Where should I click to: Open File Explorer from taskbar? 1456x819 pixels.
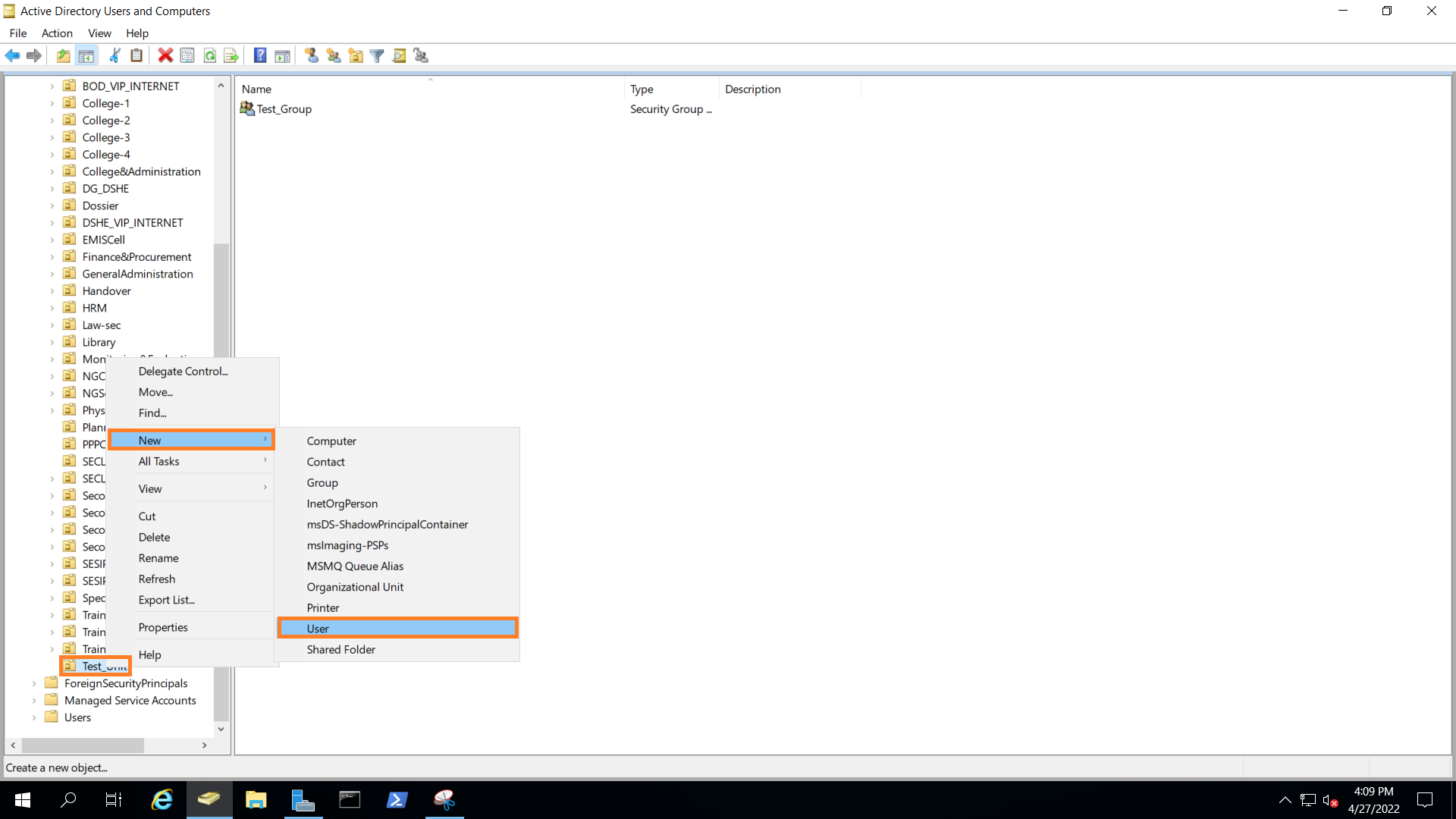point(256,799)
